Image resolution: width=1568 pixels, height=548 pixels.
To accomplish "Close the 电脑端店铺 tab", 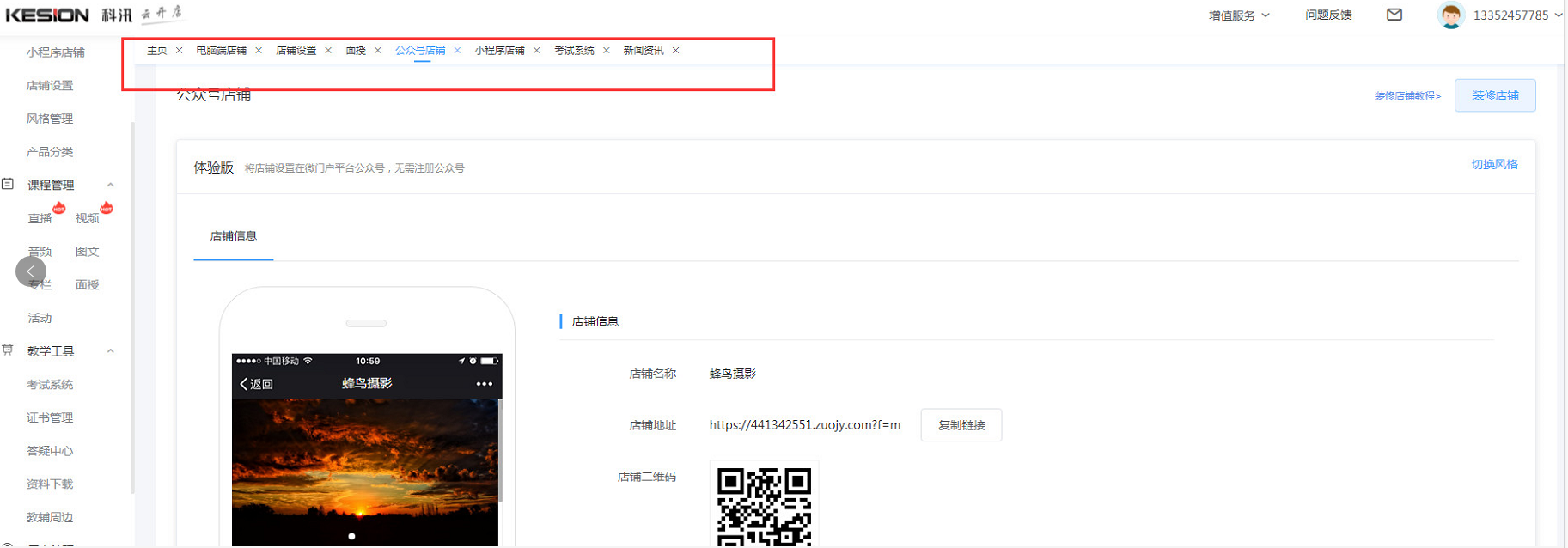I will [259, 51].
